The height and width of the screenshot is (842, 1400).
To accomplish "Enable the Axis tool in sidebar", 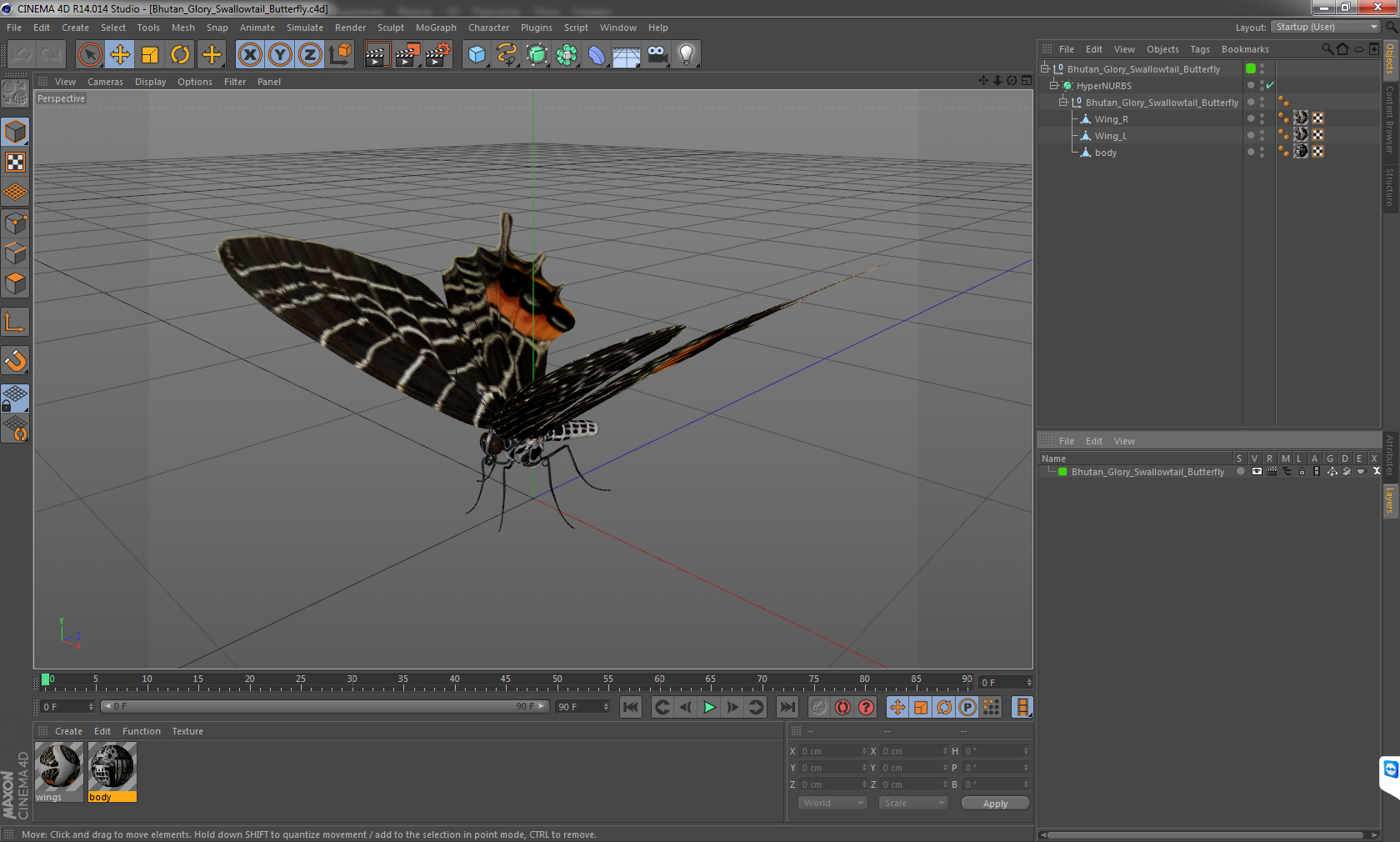I will click(15, 322).
